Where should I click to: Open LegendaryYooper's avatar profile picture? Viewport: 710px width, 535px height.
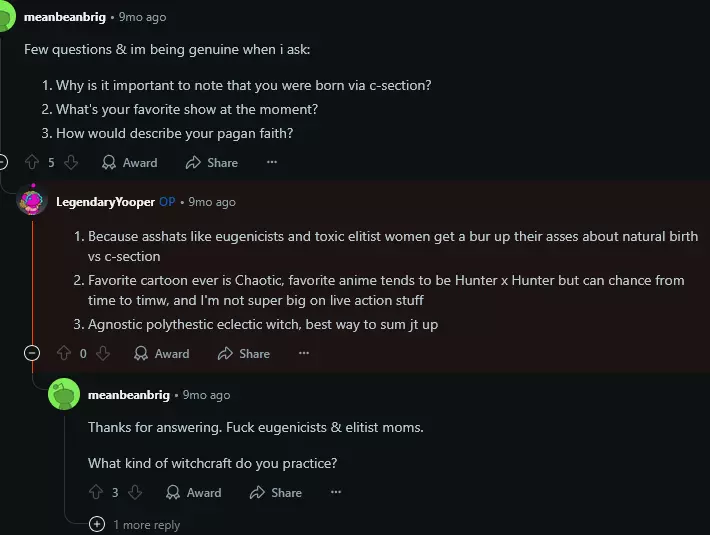click(x=33, y=202)
